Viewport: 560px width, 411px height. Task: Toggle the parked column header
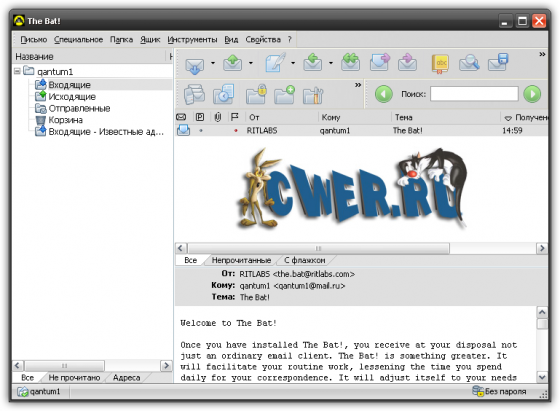[x=200, y=117]
